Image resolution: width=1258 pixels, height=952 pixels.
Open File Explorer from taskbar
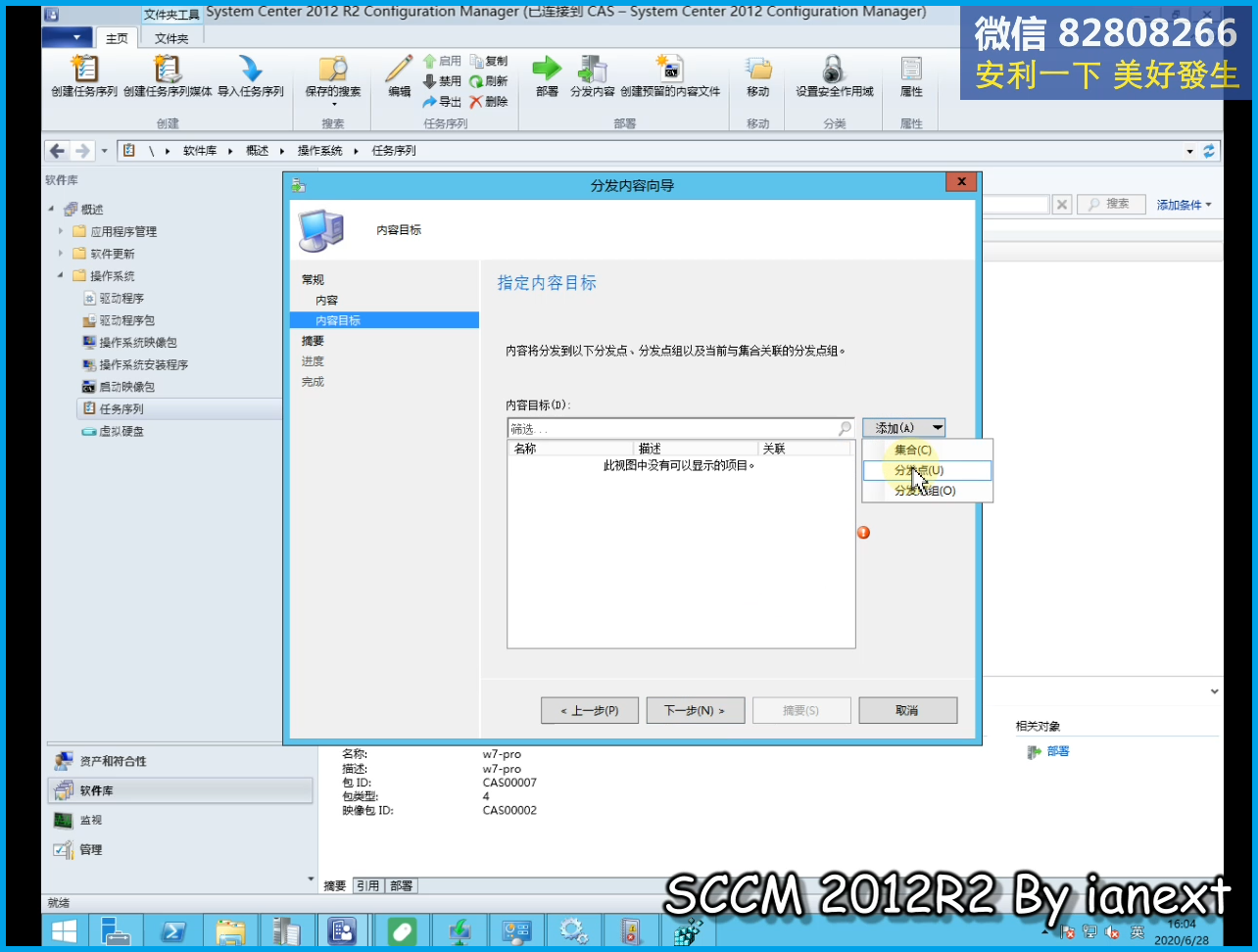(x=230, y=930)
